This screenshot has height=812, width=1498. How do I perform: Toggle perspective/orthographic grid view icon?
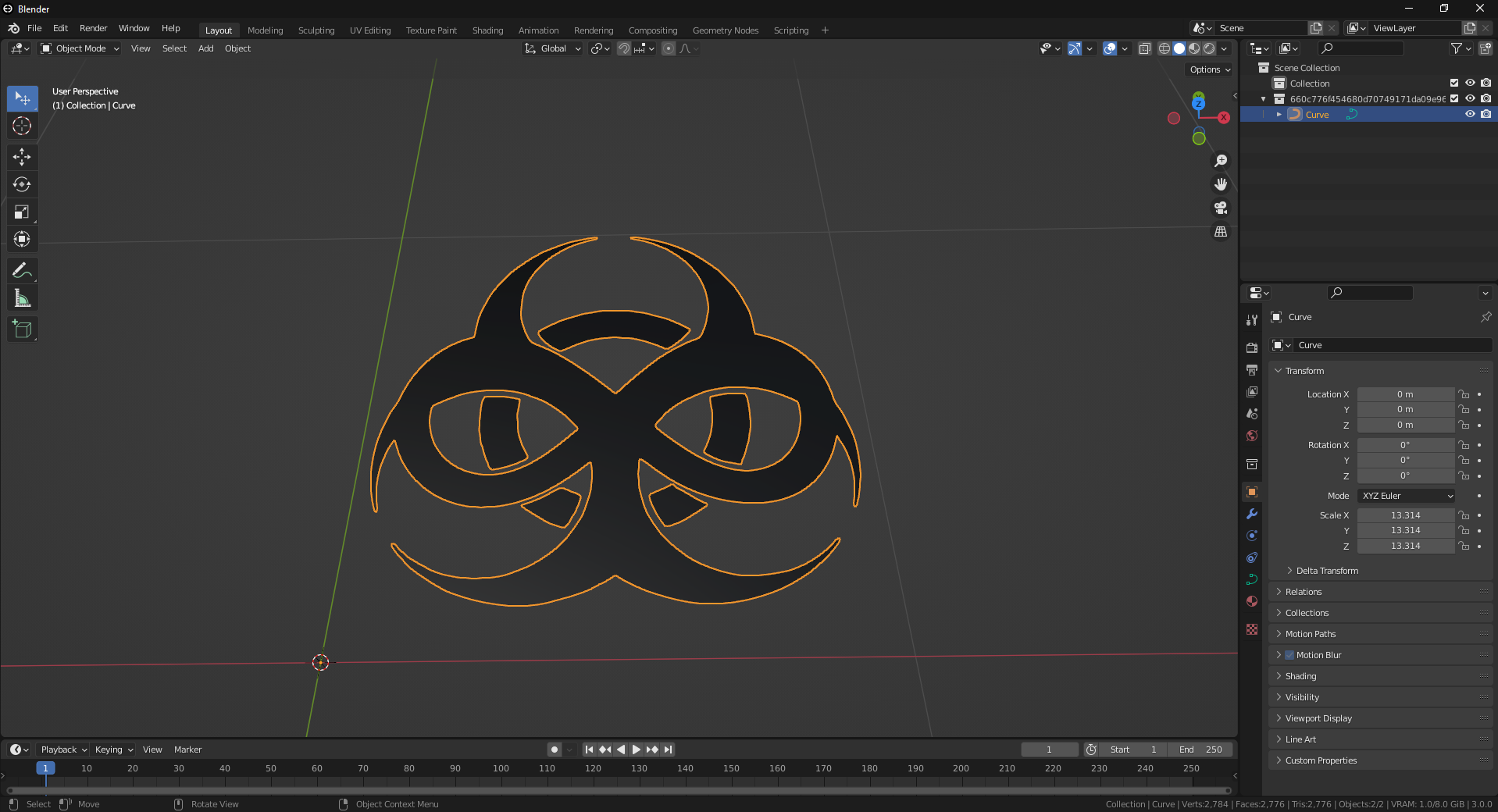1221,232
